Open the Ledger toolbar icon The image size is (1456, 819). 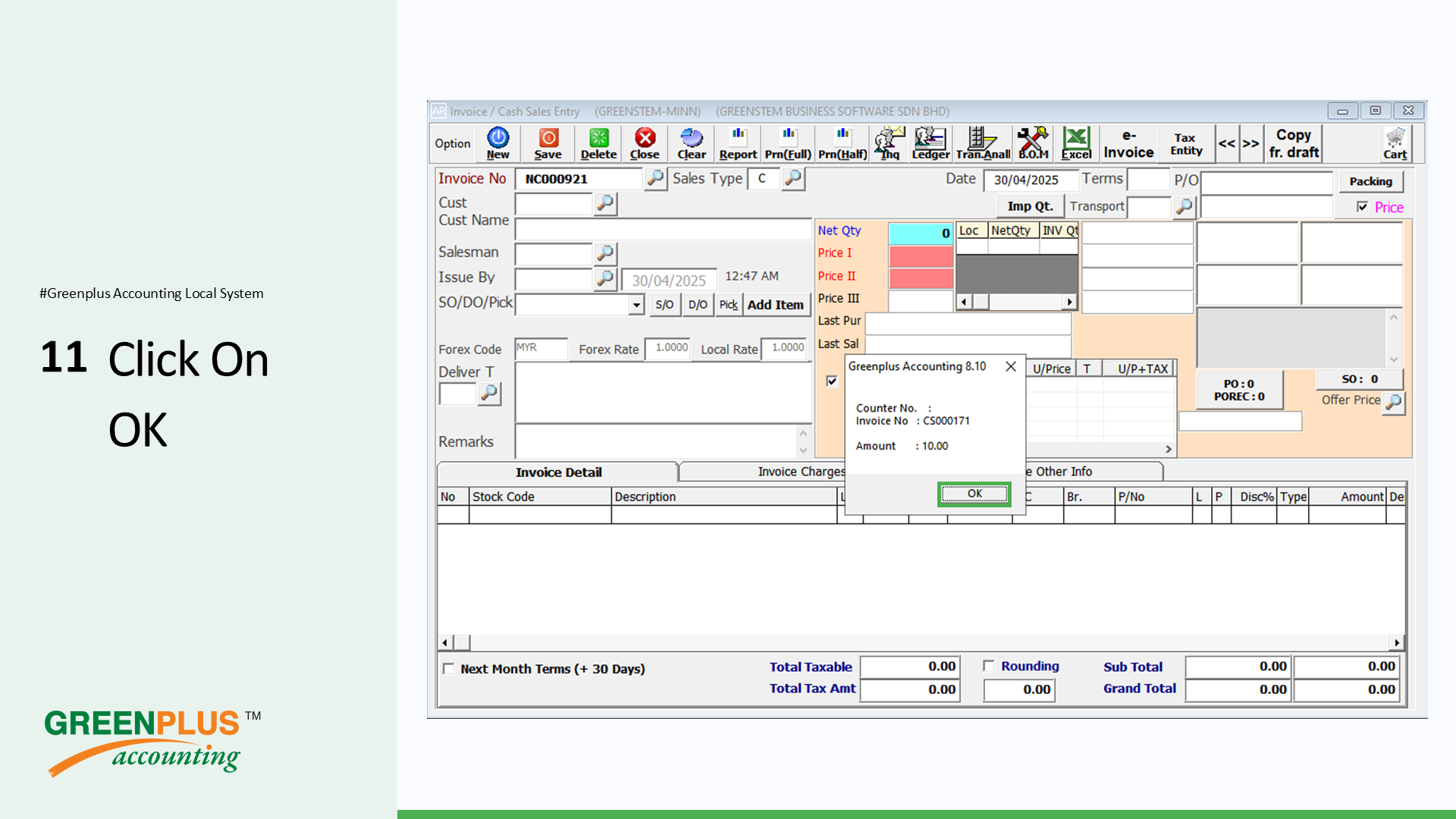[930, 143]
